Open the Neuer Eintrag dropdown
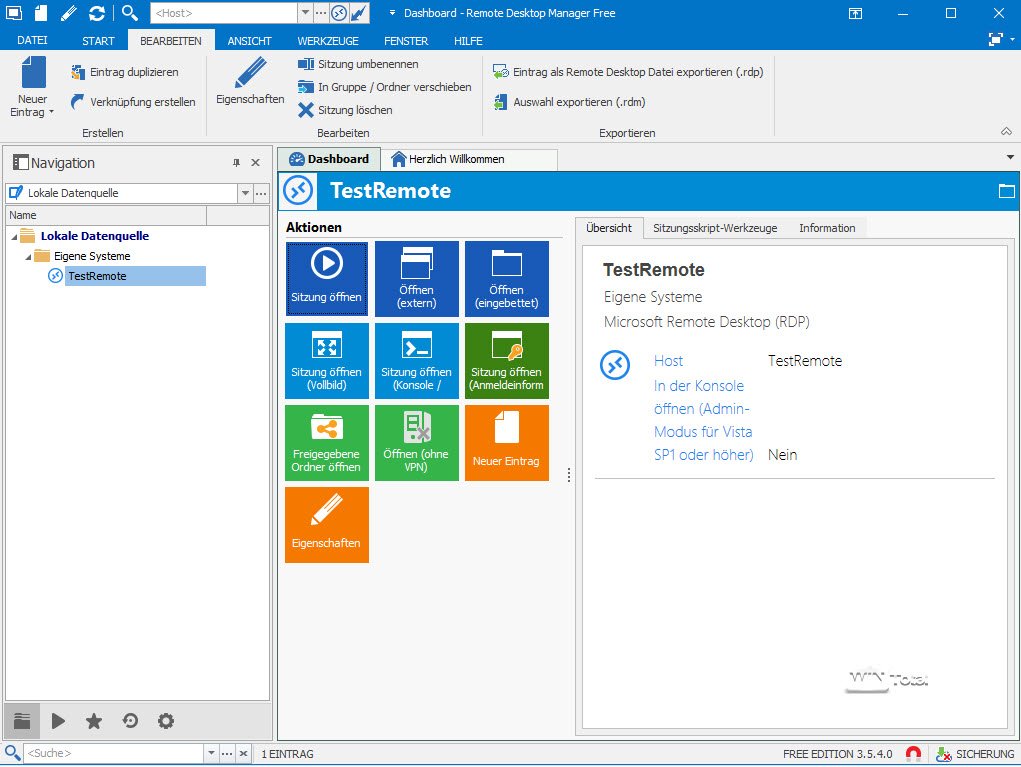Screen dimensions: 1021x767 point(33,112)
